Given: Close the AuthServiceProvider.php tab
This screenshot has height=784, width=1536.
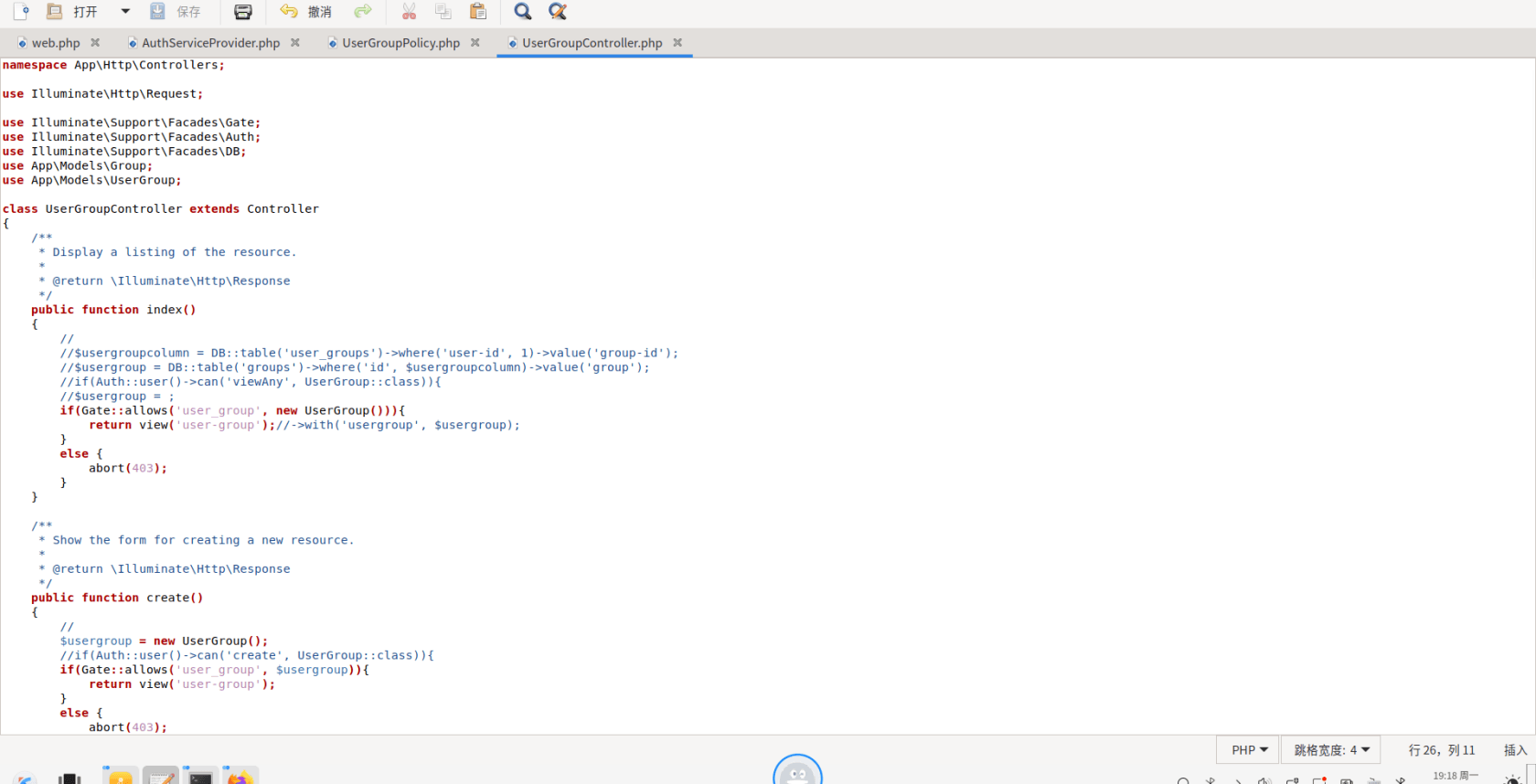Looking at the screenshot, I should pos(295,43).
